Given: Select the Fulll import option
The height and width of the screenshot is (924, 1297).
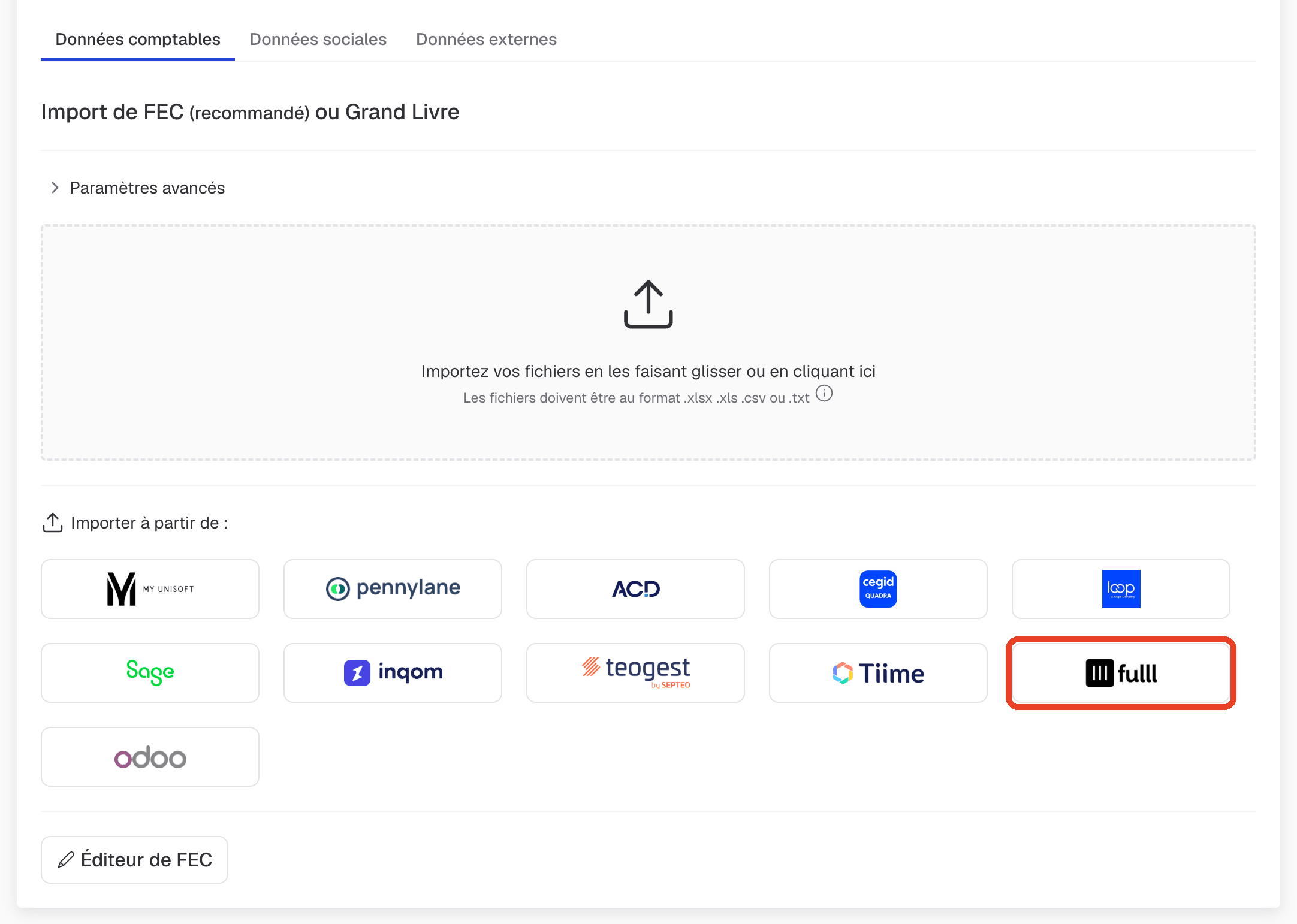Looking at the screenshot, I should tap(1121, 673).
